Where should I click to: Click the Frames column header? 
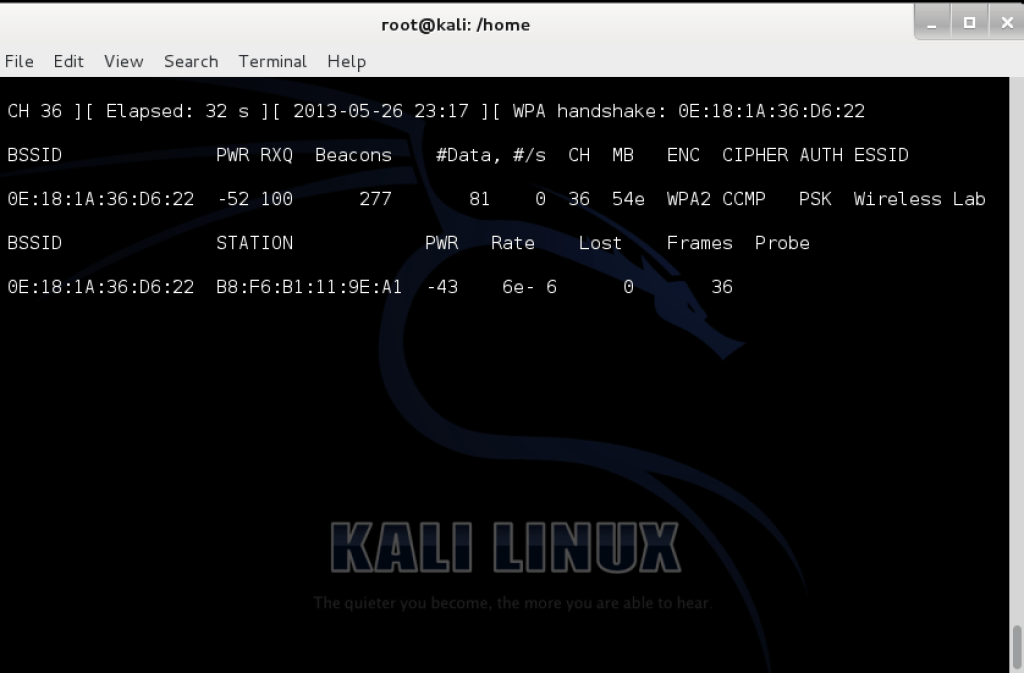click(699, 243)
